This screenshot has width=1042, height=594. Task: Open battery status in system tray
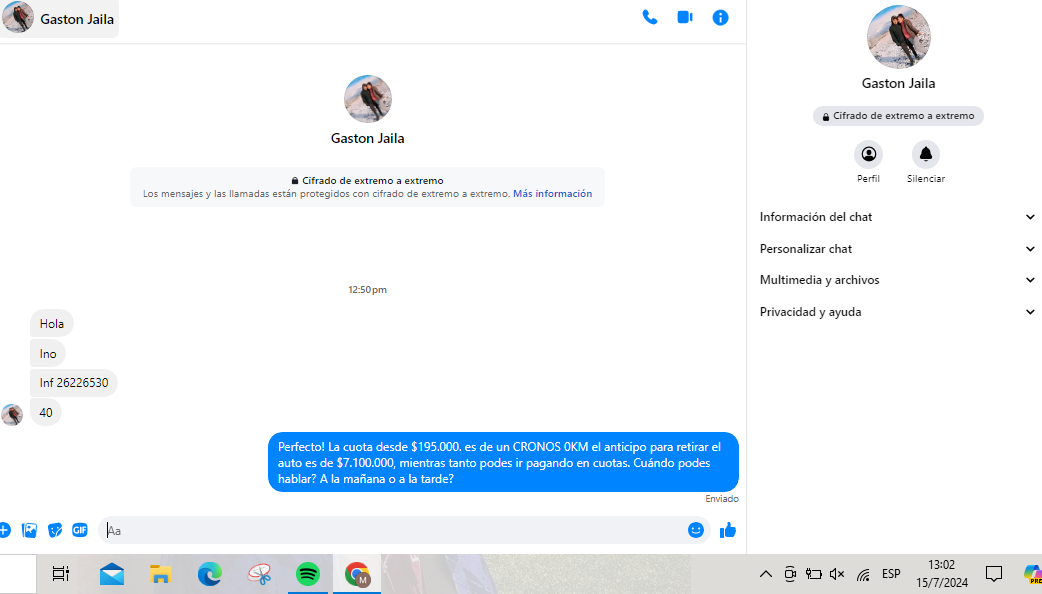(x=813, y=574)
